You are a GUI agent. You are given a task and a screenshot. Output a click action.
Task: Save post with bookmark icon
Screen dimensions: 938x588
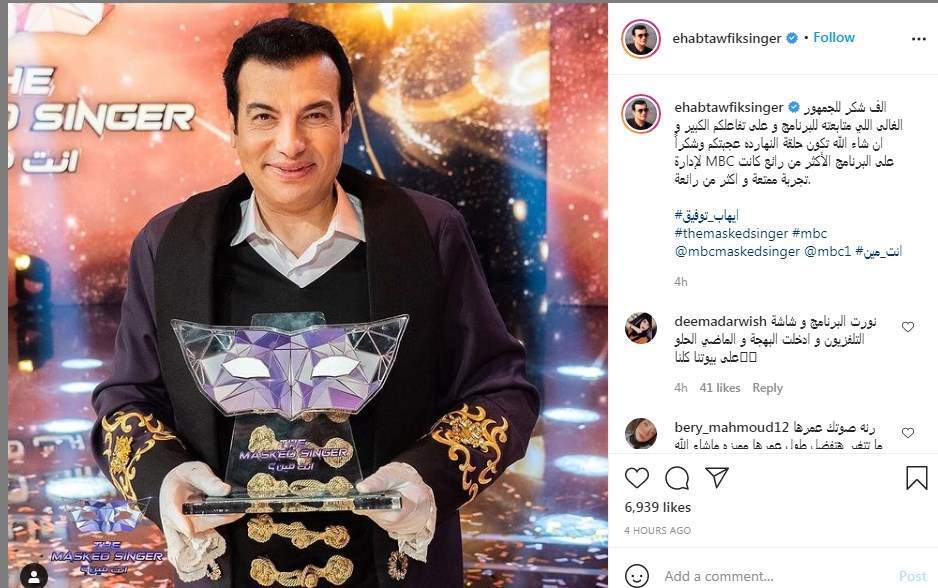coord(916,478)
